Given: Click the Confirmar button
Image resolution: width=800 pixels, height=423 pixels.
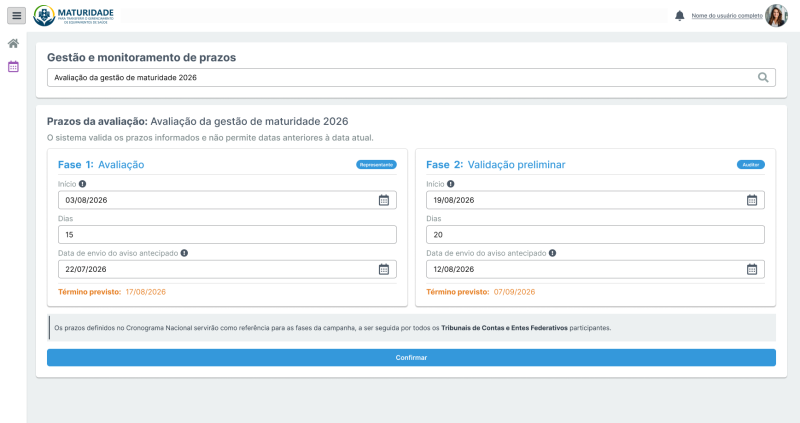Looking at the screenshot, I should [411, 358].
